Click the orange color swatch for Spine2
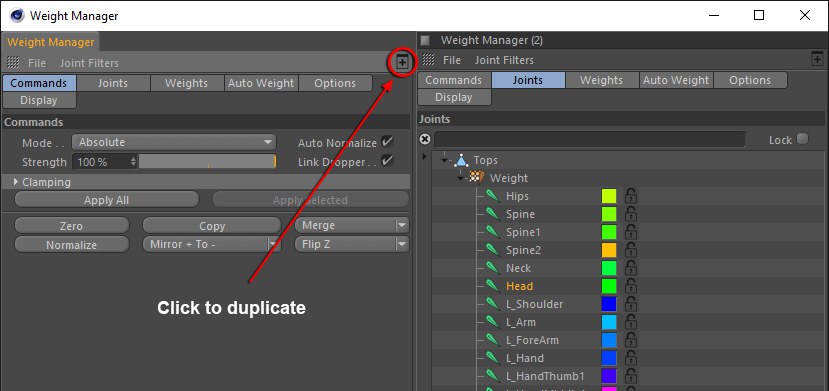This screenshot has height=391, width=829. (x=609, y=250)
